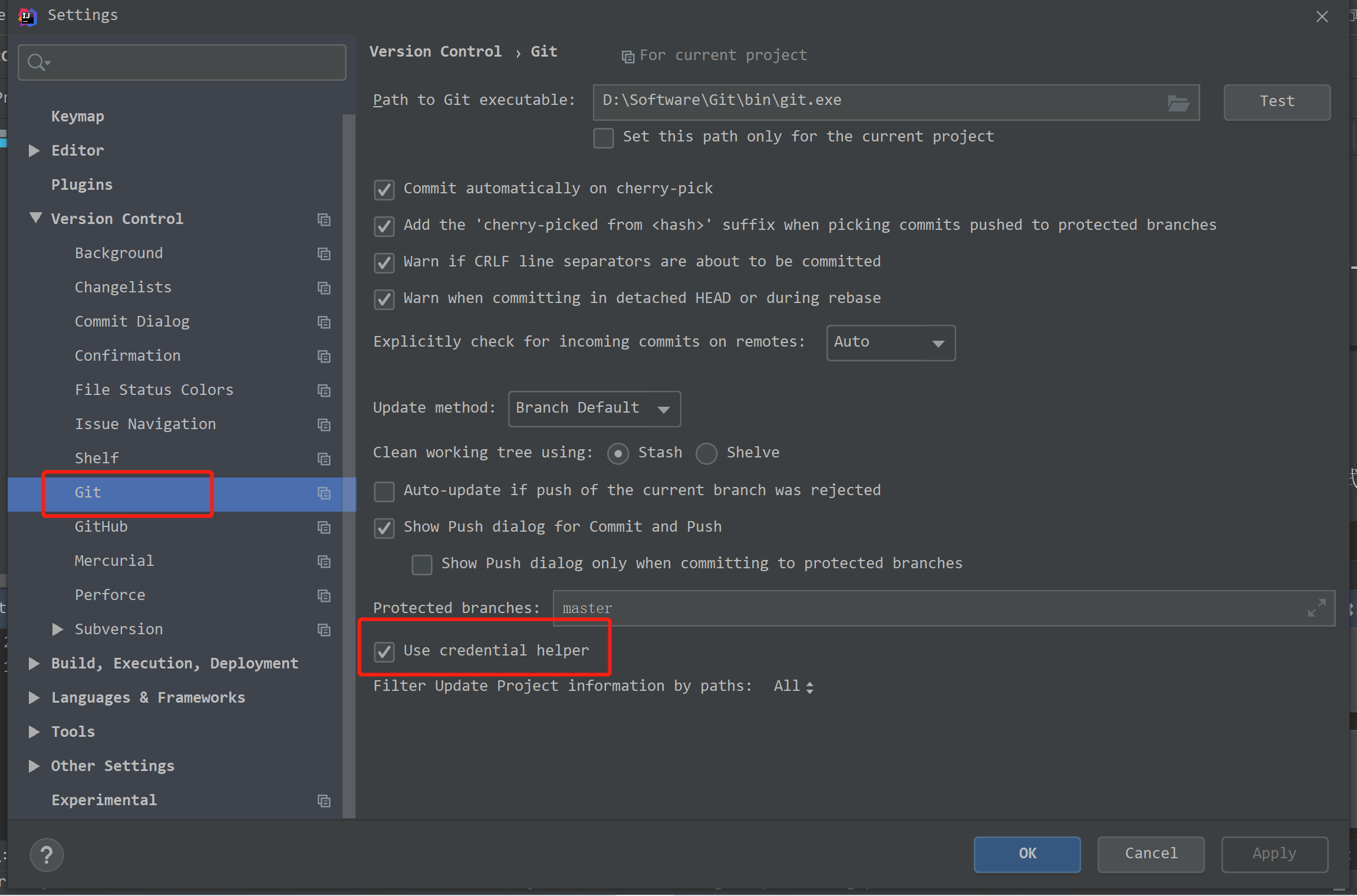Click the Cancel button
The width and height of the screenshot is (1357, 896).
pos(1151,854)
